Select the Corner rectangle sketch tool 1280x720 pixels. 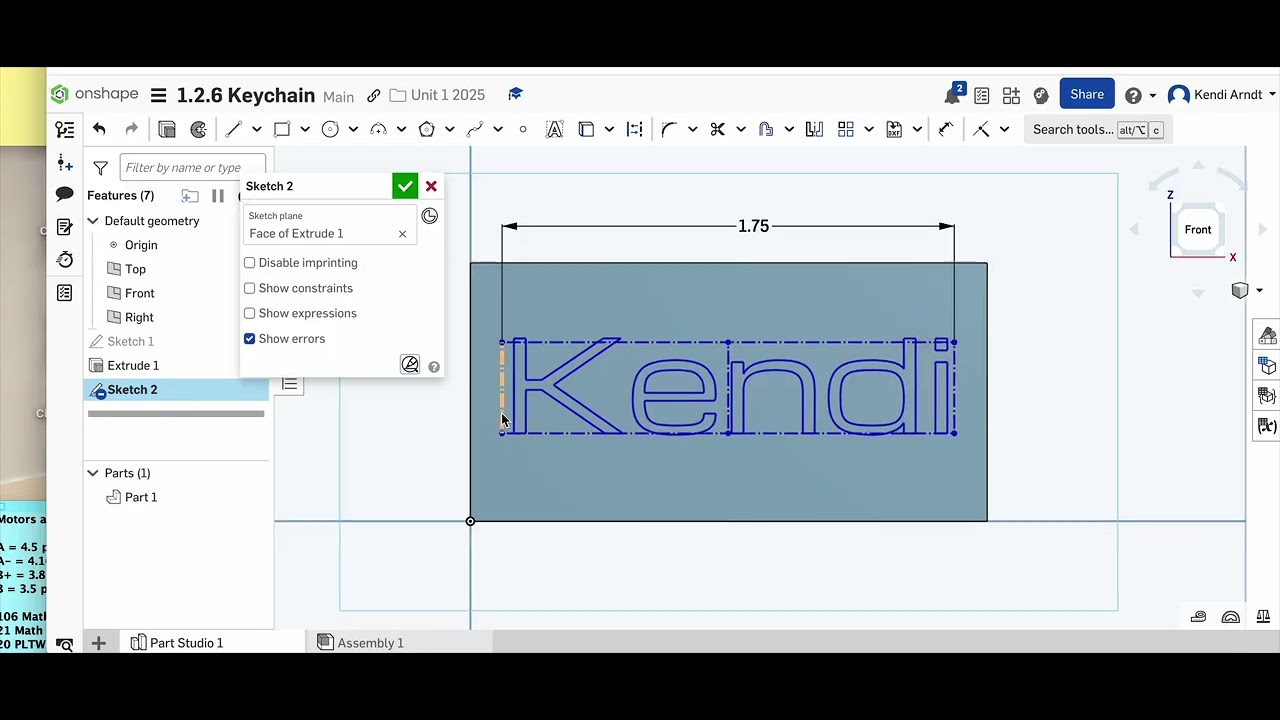[282, 129]
